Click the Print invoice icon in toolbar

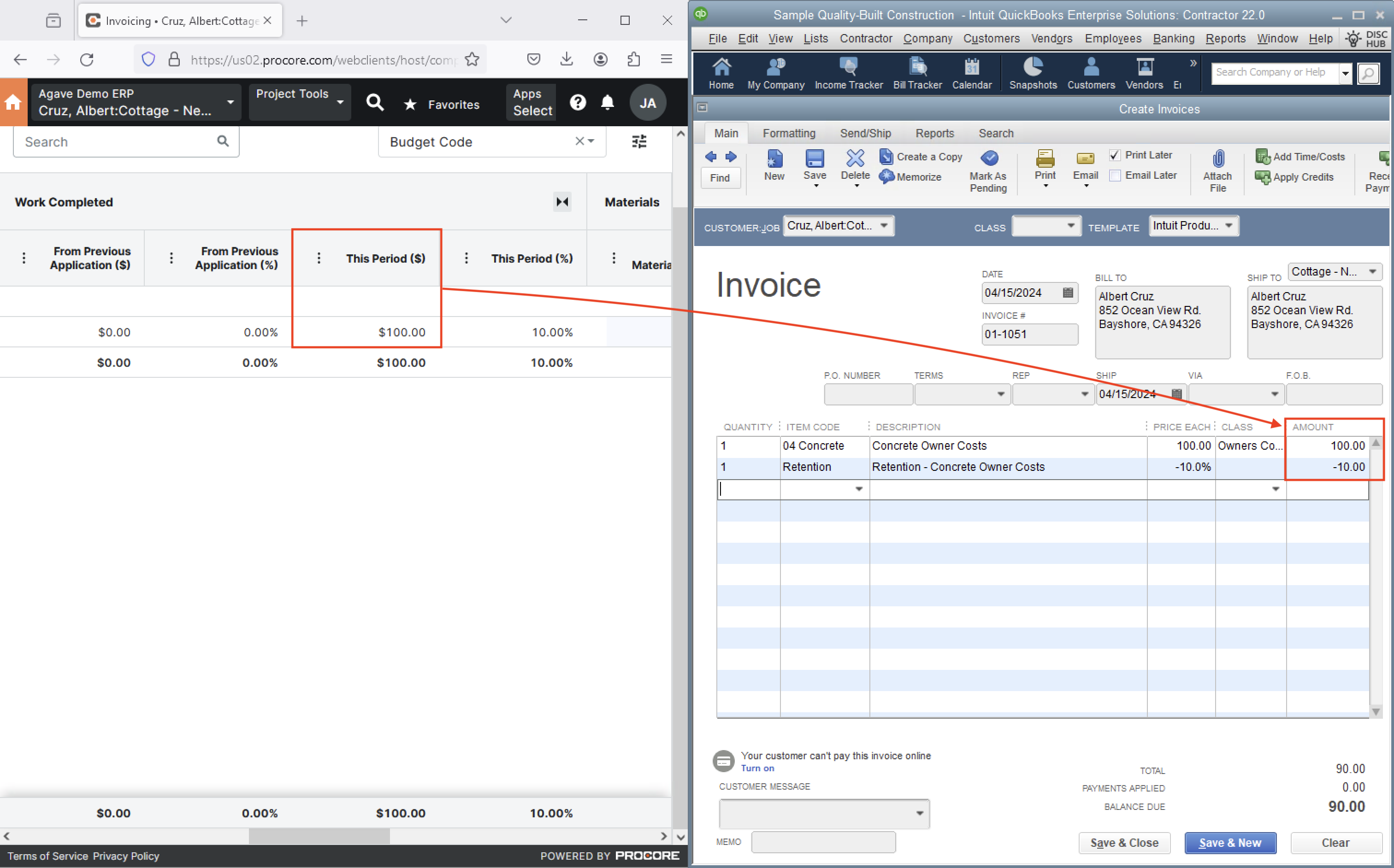click(1045, 162)
